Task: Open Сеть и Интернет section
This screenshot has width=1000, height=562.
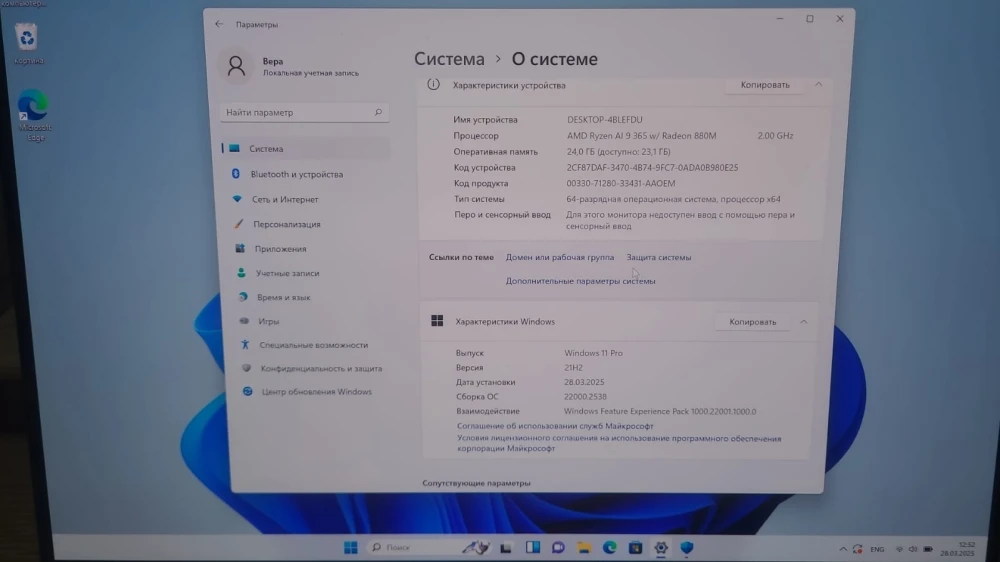Action: coord(284,199)
